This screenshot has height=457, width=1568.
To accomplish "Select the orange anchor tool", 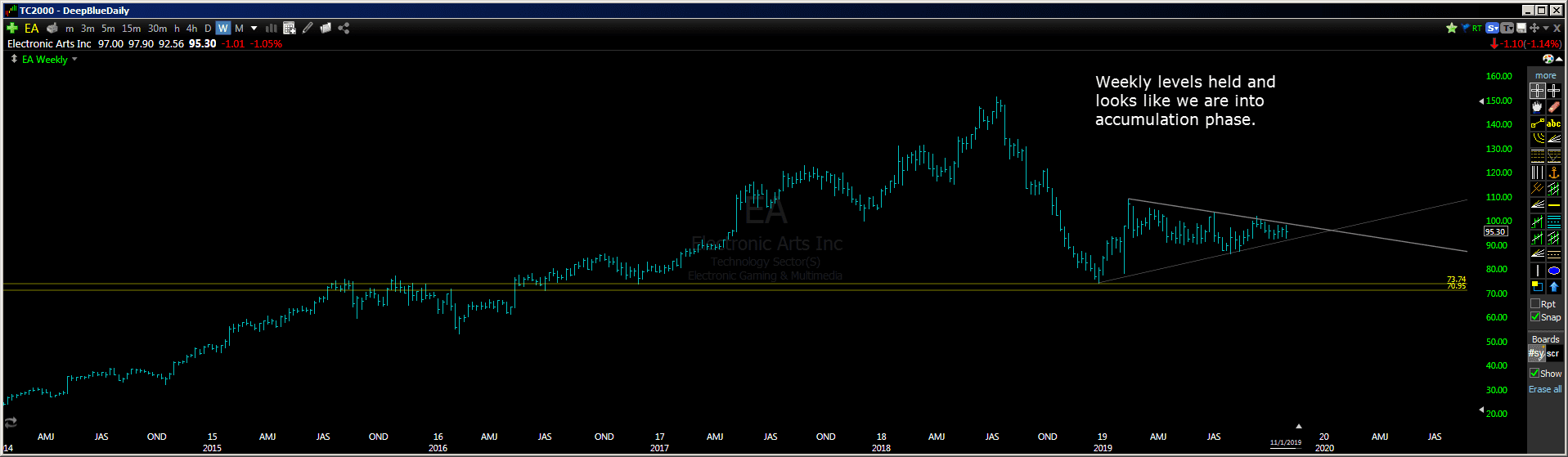I will pos(1554,172).
